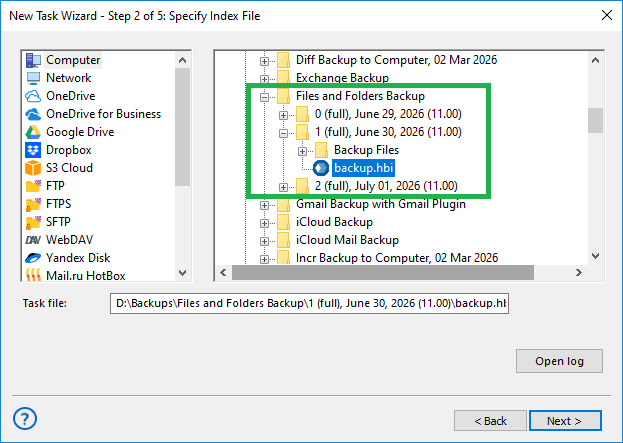The height and width of the screenshot is (443, 623).
Task: Select the WebDAV icon
Action: coord(33,240)
